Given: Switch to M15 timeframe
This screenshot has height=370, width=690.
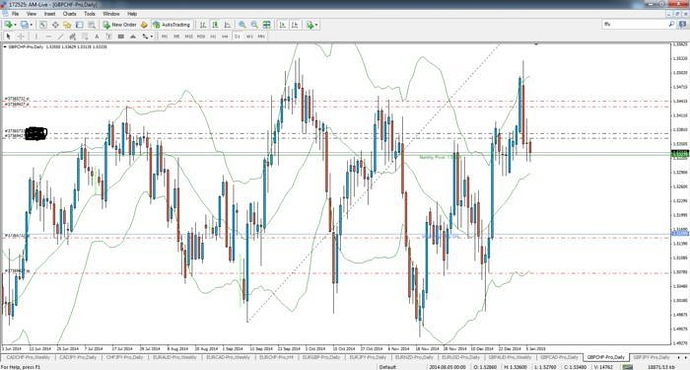Looking at the screenshot, I should coord(189,37).
